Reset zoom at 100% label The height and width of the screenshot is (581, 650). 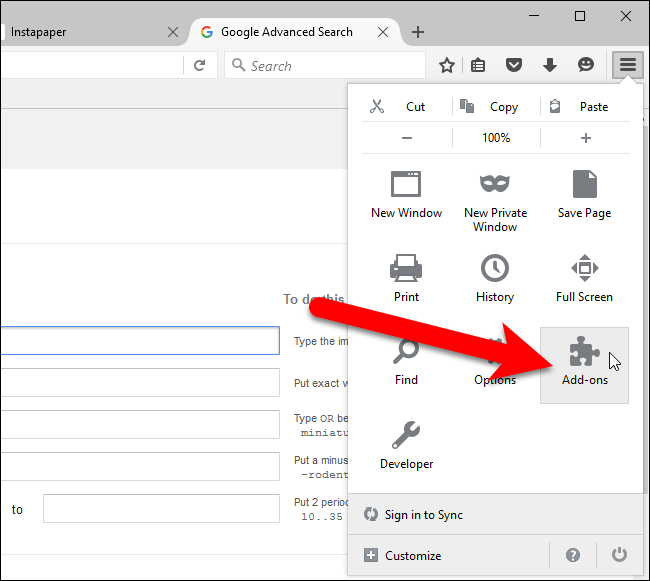(496, 138)
